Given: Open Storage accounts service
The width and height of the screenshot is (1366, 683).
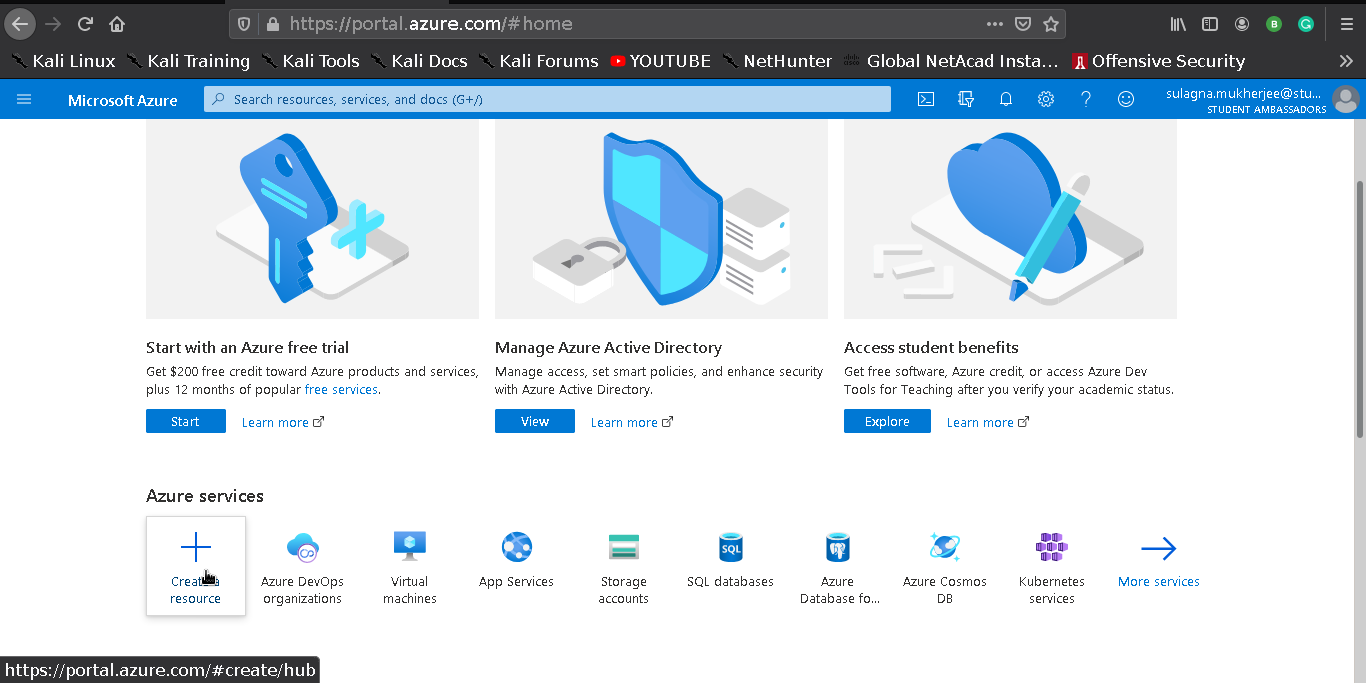Looking at the screenshot, I should [624, 568].
